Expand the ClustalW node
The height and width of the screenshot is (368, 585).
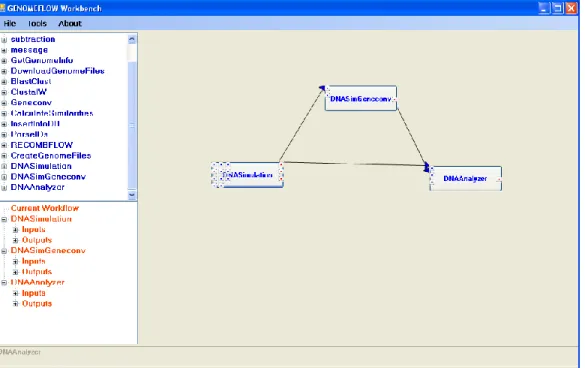[x=4, y=92]
